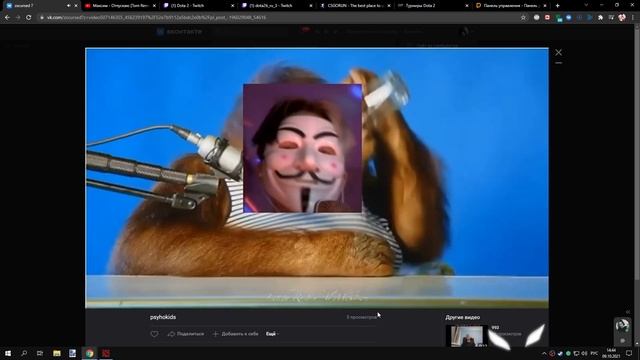Click the Другие видео heading
The image size is (640, 360).
(x=462, y=317)
